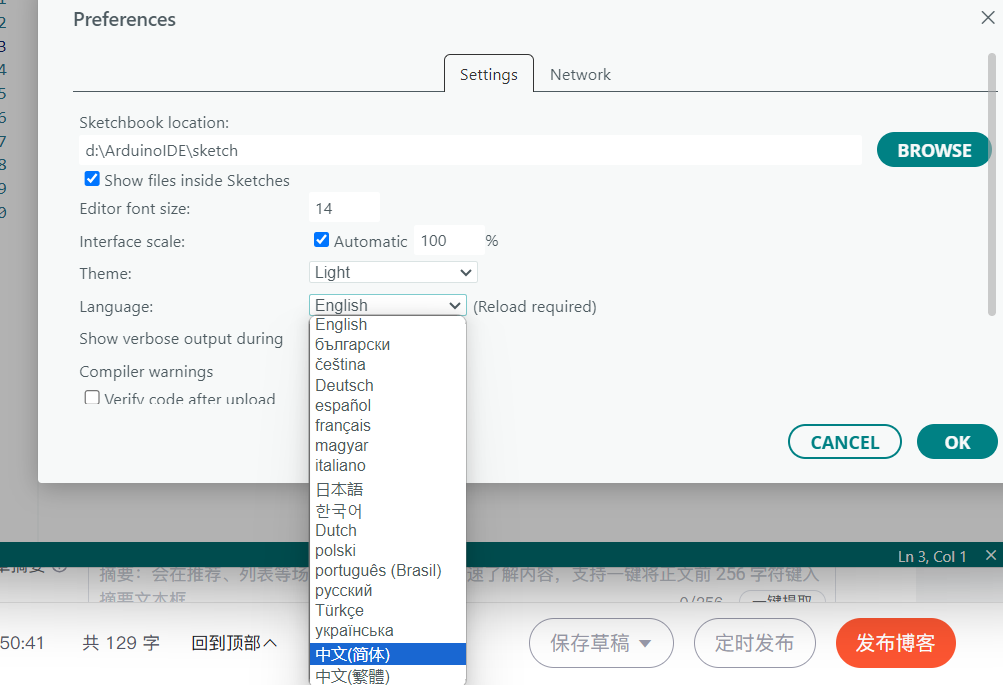Screen dimensions: 1003x685
Task: Enable Verify code after upload
Action: click(x=91, y=397)
